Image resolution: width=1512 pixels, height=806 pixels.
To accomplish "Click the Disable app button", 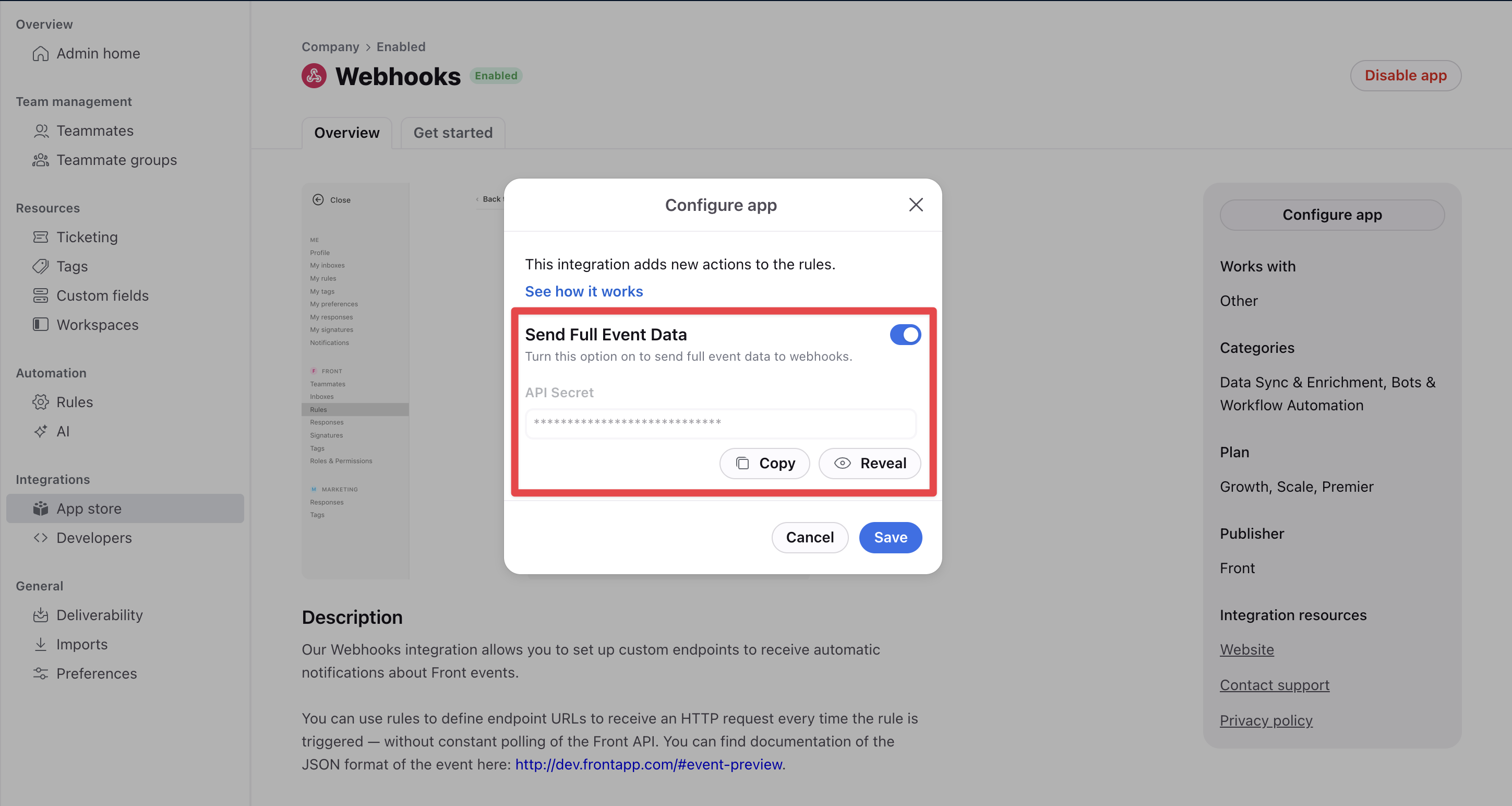I will tap(1405, 76).
